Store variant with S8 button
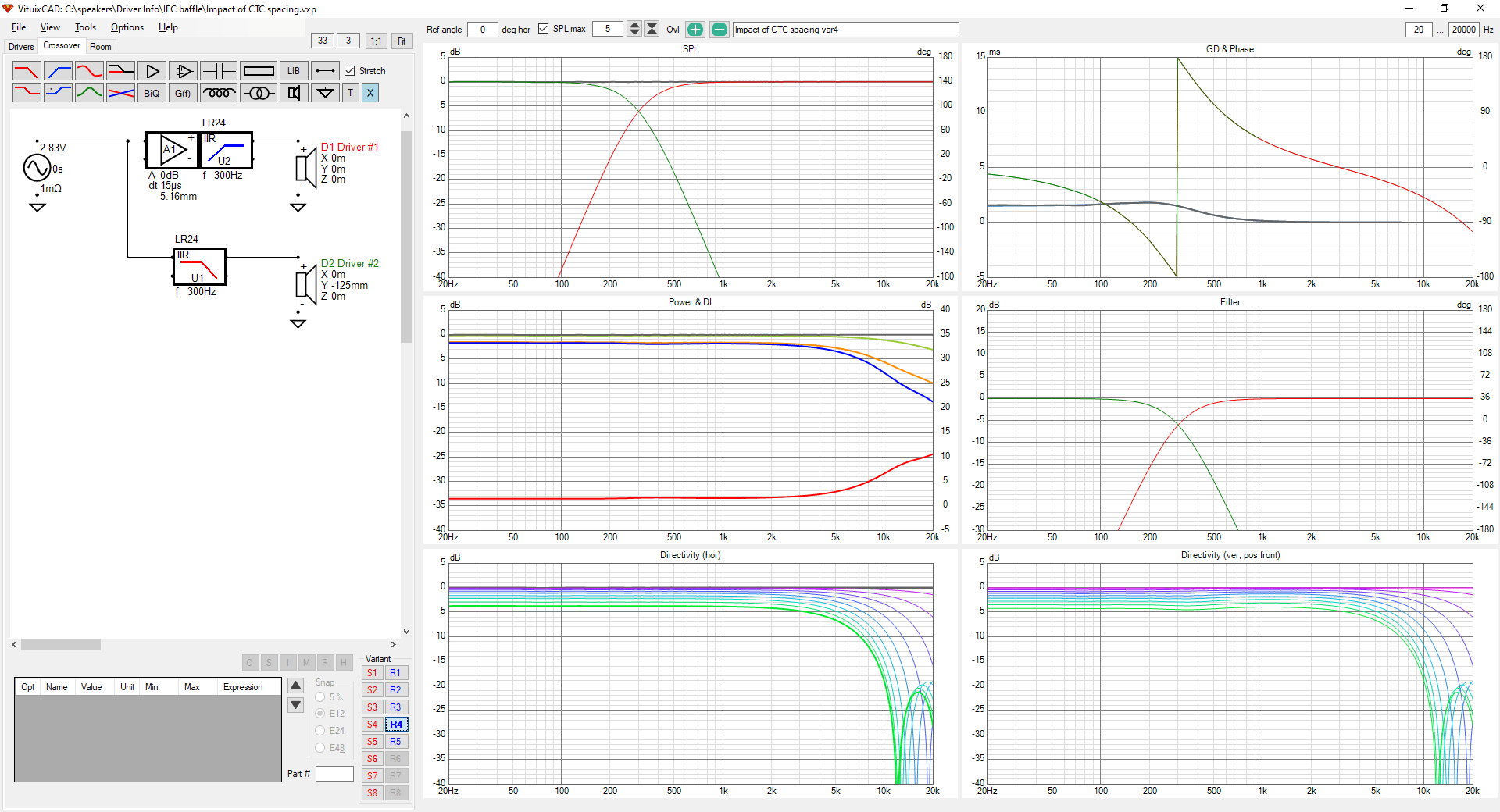This screenshot has height=812, width=1500. pyautogui.click(x=372, y=793)
